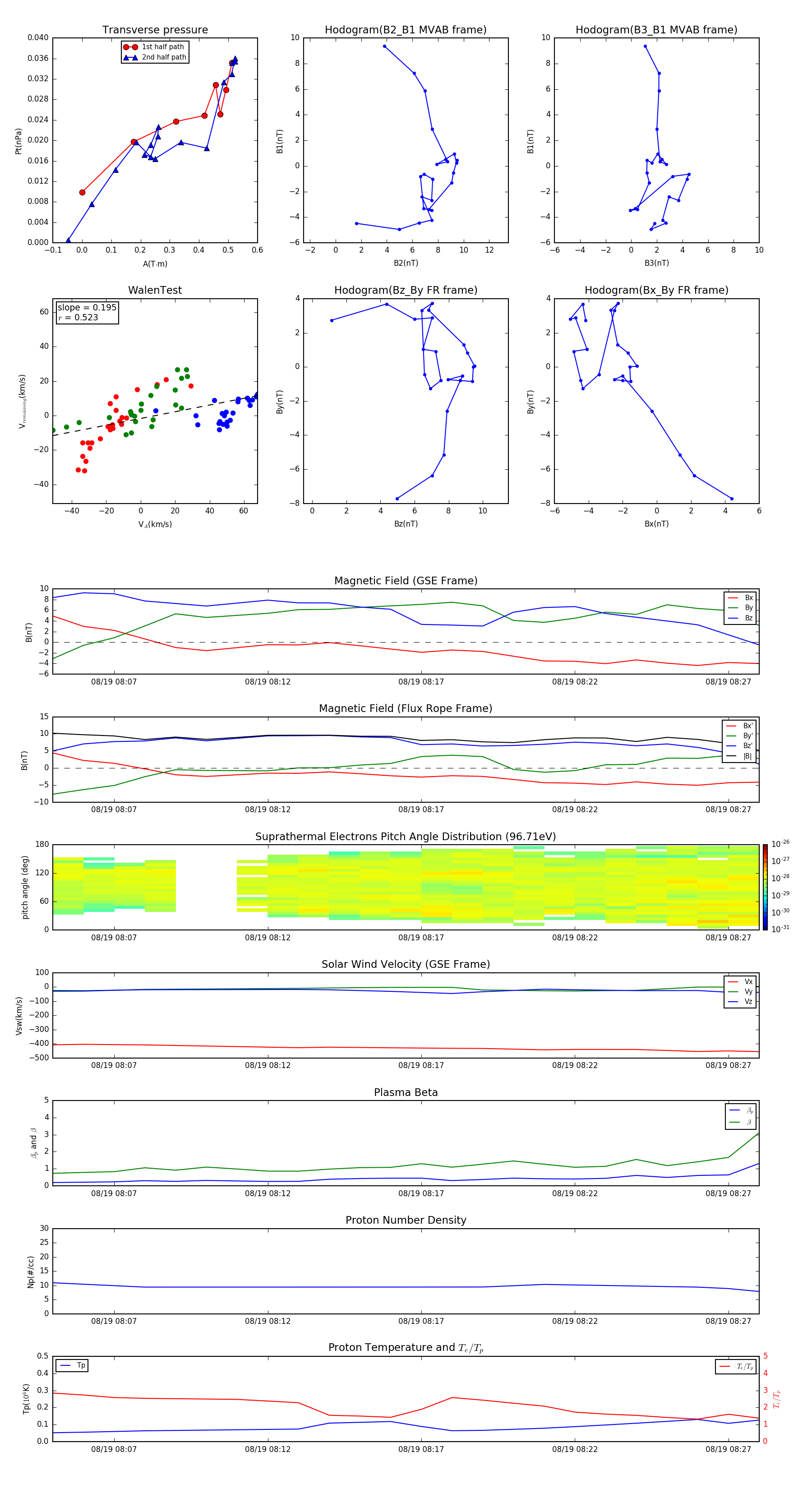Click the 'slope = 0.195' annotation
The image size is (812, 1489).
[x=87, y=308]
